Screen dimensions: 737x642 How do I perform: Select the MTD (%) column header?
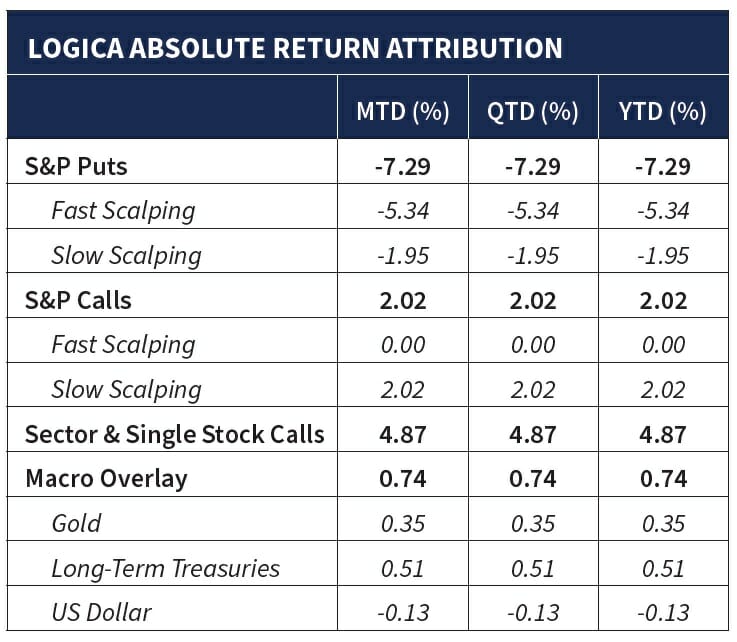point(402,111)
